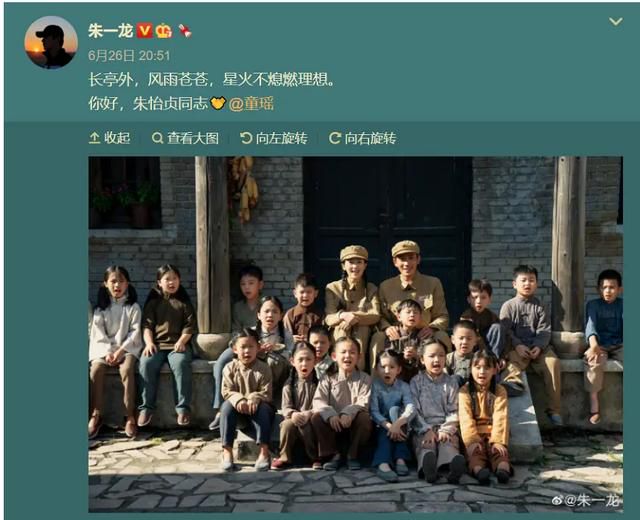Click the yellow heart emoji in the post
The height and width of the screenshot is (520, 640).
218,103
